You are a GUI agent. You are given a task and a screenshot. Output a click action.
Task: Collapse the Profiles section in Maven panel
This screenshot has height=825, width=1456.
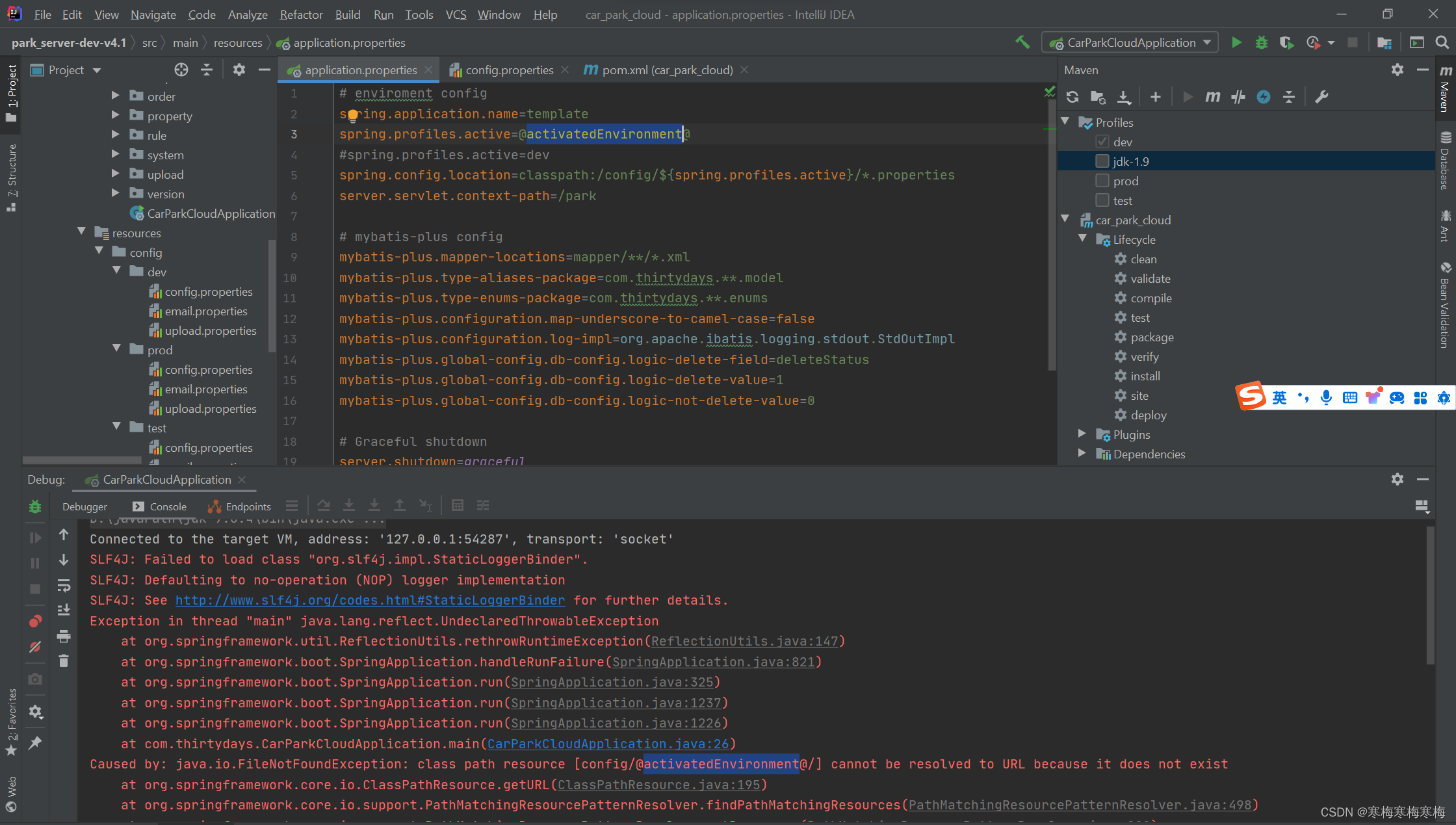pyautogui.click(x=1065, y=122)
